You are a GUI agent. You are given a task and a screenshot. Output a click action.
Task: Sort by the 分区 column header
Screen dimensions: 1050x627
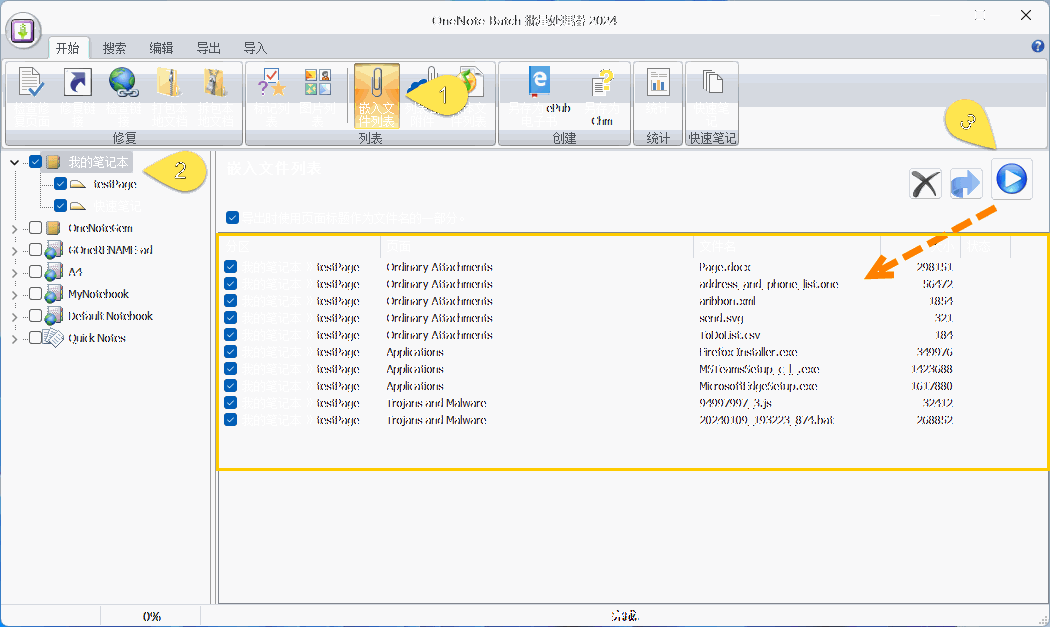click(300, 247)
